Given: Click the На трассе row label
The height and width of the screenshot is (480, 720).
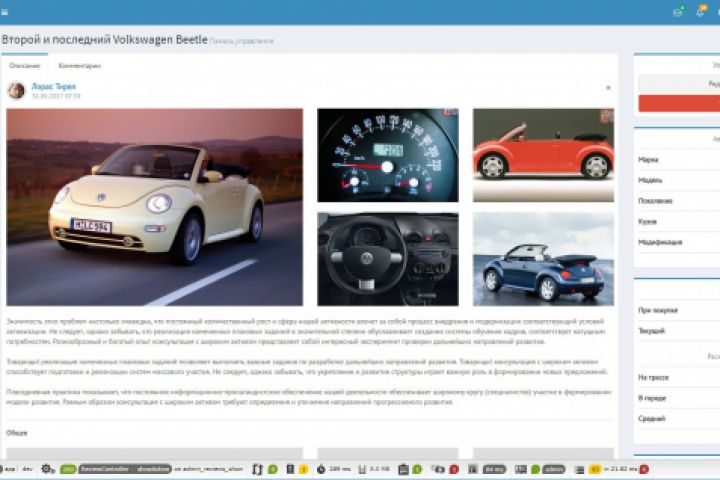Looking at the screenshot, I should pyautogui.click(x=653, y=377).
